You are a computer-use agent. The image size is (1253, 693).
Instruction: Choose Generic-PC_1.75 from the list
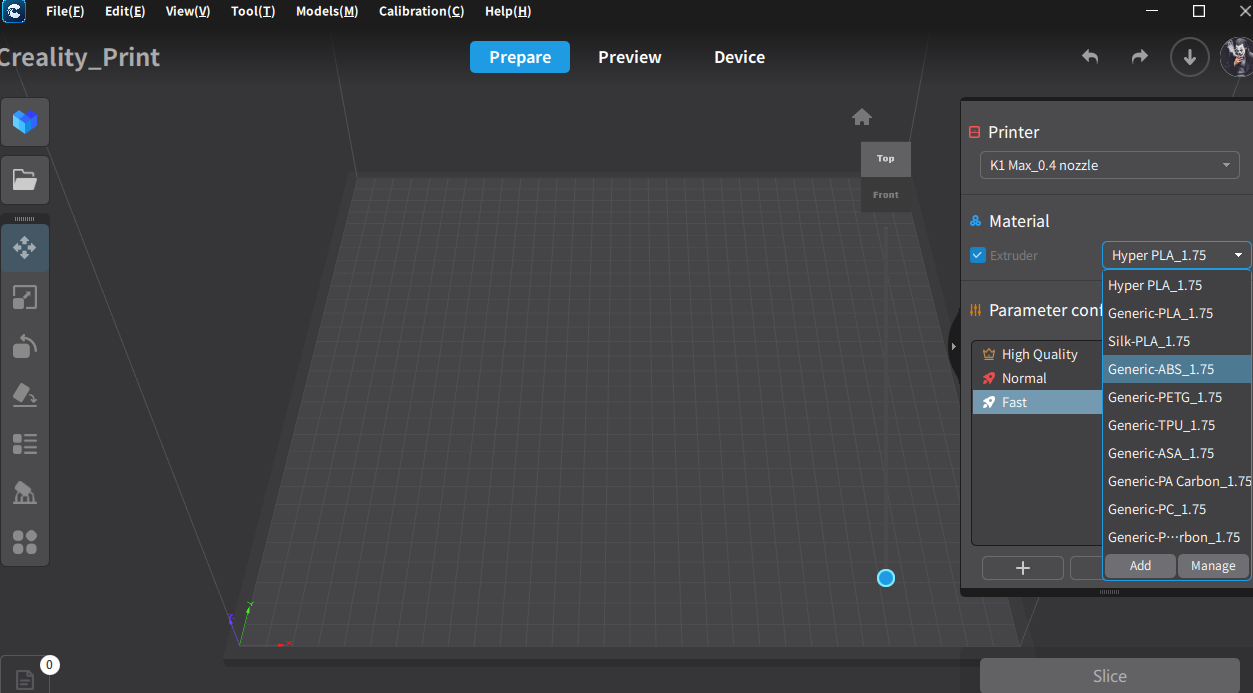click(1177, 509)
